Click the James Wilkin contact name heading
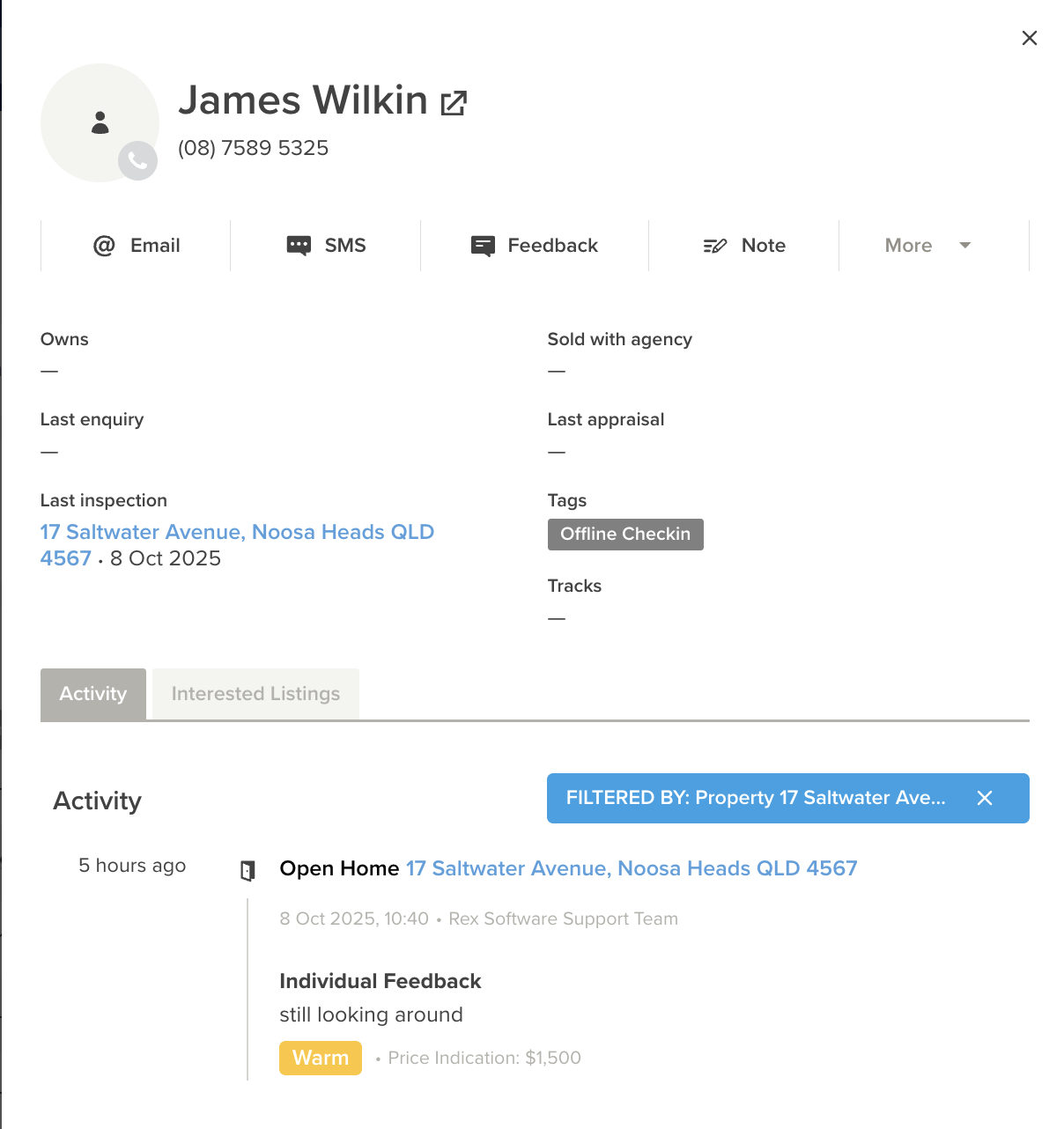The height and width of the screenshot is (1129, 1064). pyautogui.click(x=303, y=100)
